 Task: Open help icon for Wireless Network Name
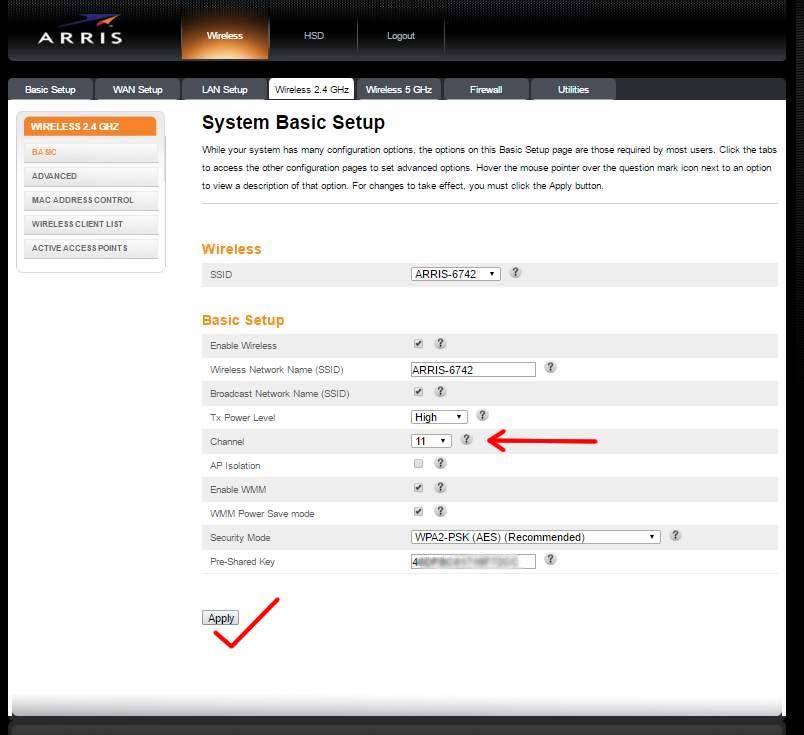click(x=550, y=367)
